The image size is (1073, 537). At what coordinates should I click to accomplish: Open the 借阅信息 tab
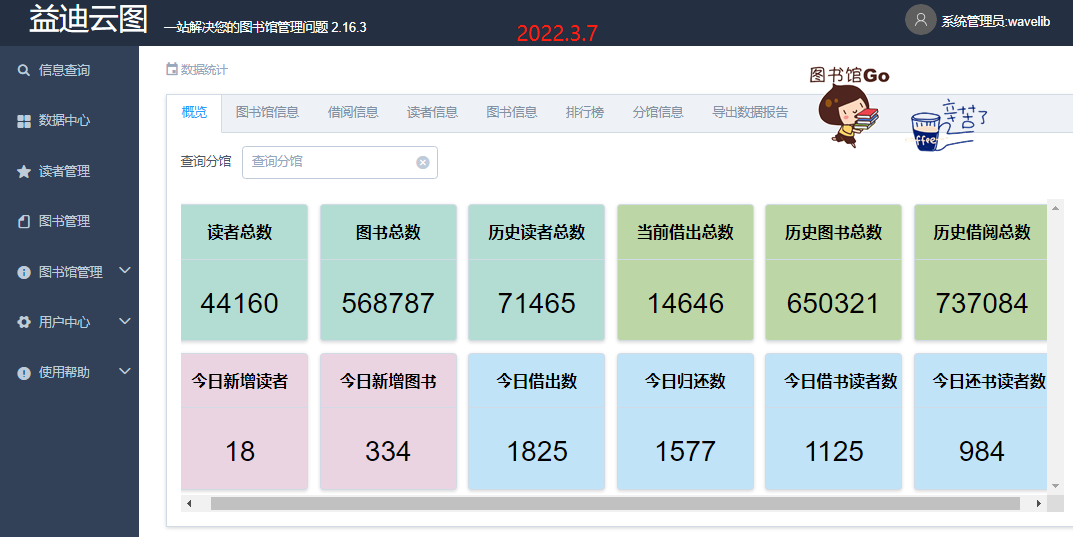coord(353,112)
